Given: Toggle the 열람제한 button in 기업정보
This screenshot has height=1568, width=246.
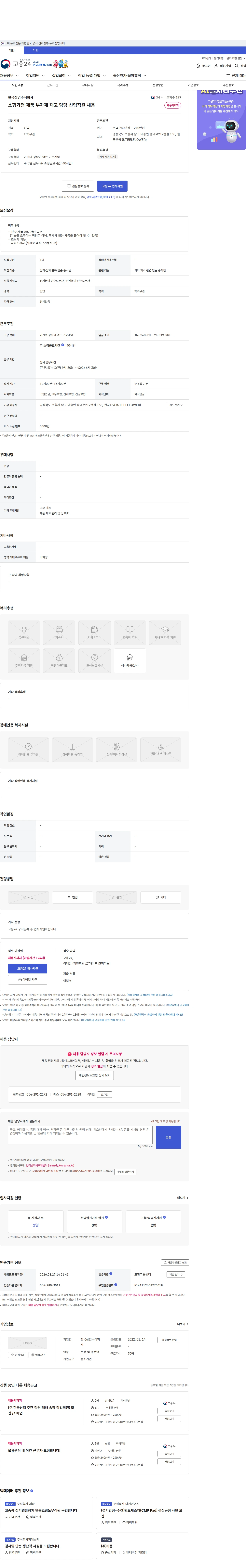Looking at the screenshot, I should [x=38, y=1355].
